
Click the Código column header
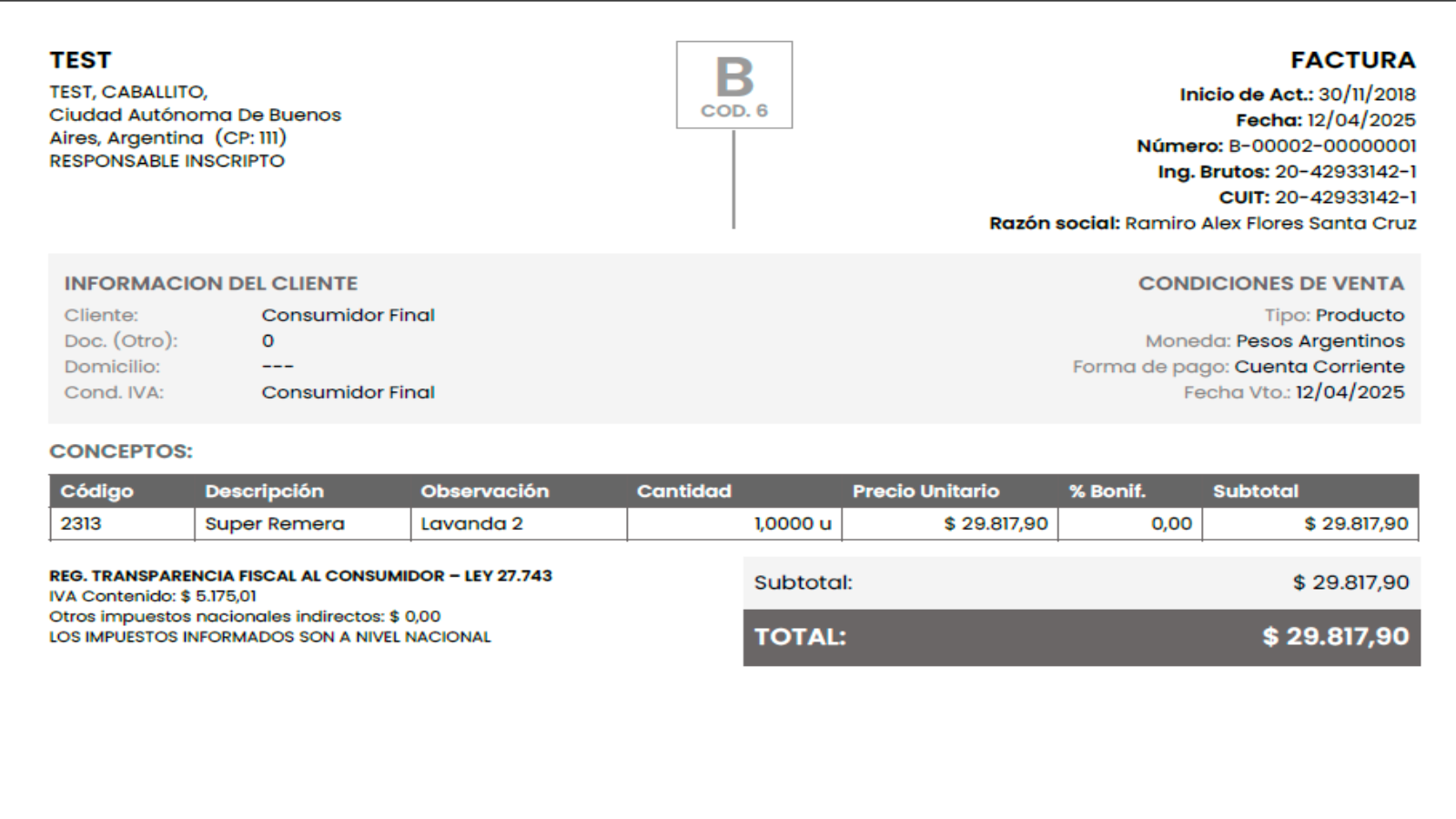pos(96,491)
